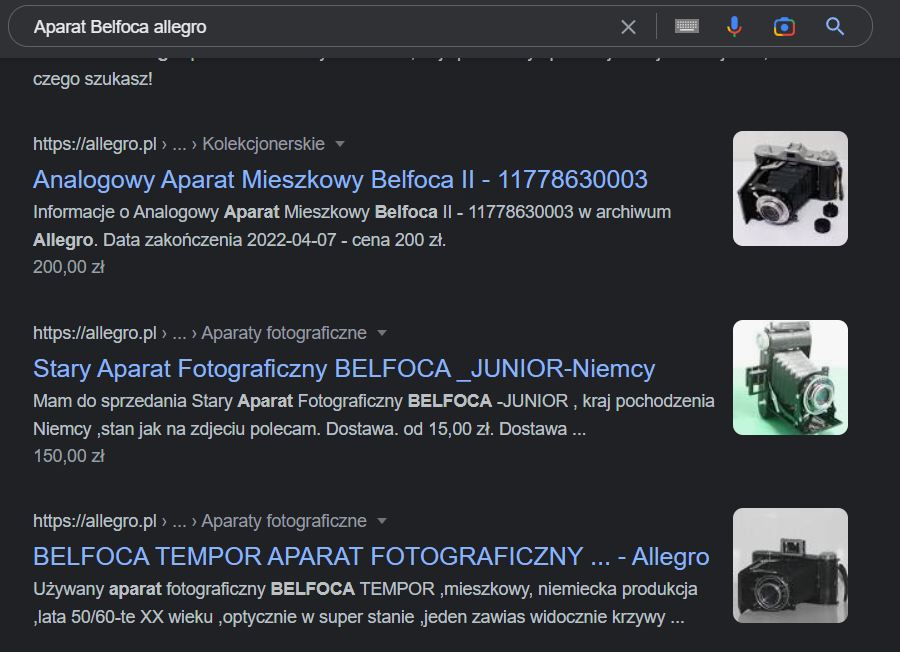This screenshot has height=652, width=900.
Task: Open 'BELFOCA TEMPOR APARAT FOTOGRAFICZNY' Allegro link
Action: 371,556
